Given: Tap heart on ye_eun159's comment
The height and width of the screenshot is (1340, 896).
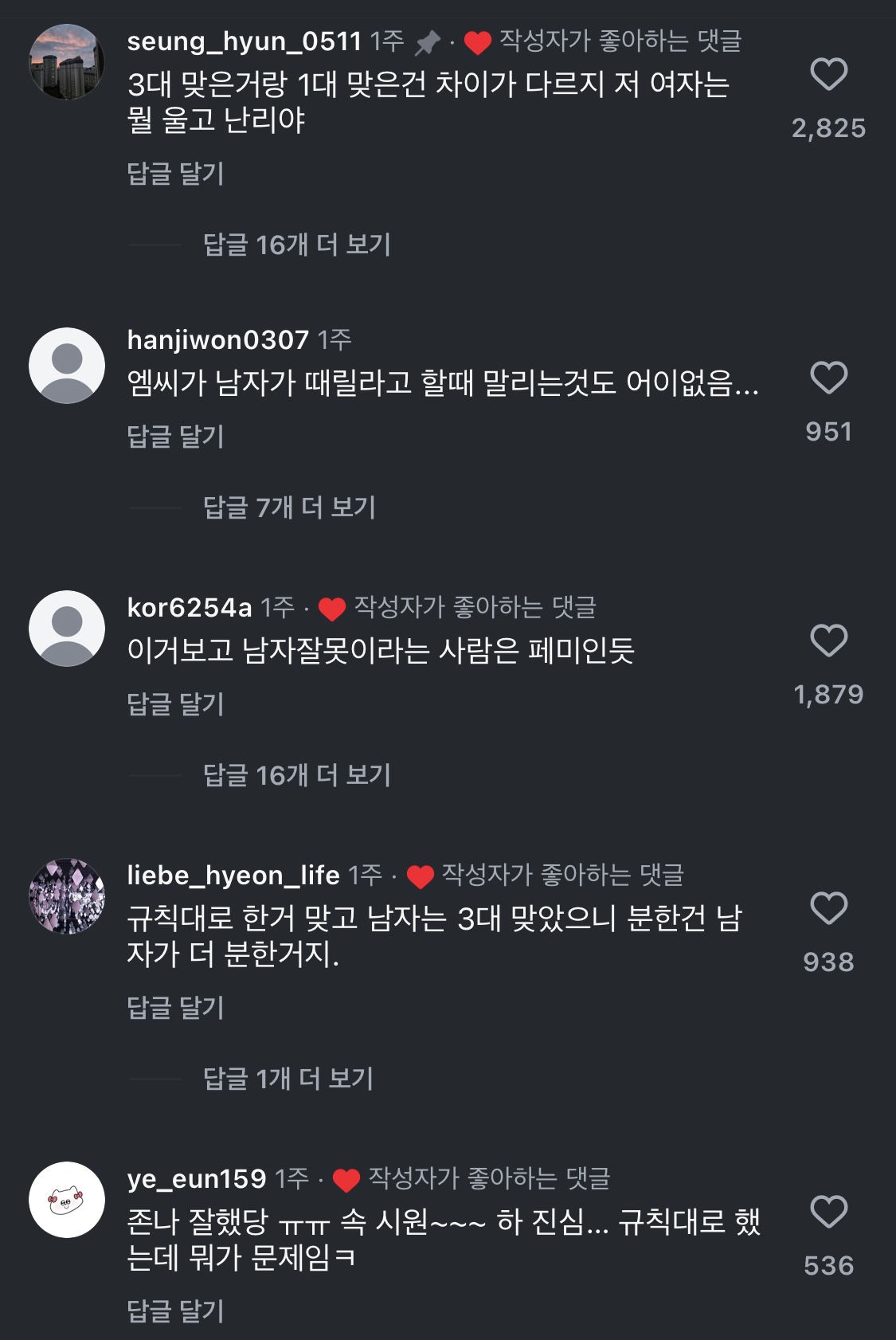Looking at the screenshot, I should tap(828, 1212).
